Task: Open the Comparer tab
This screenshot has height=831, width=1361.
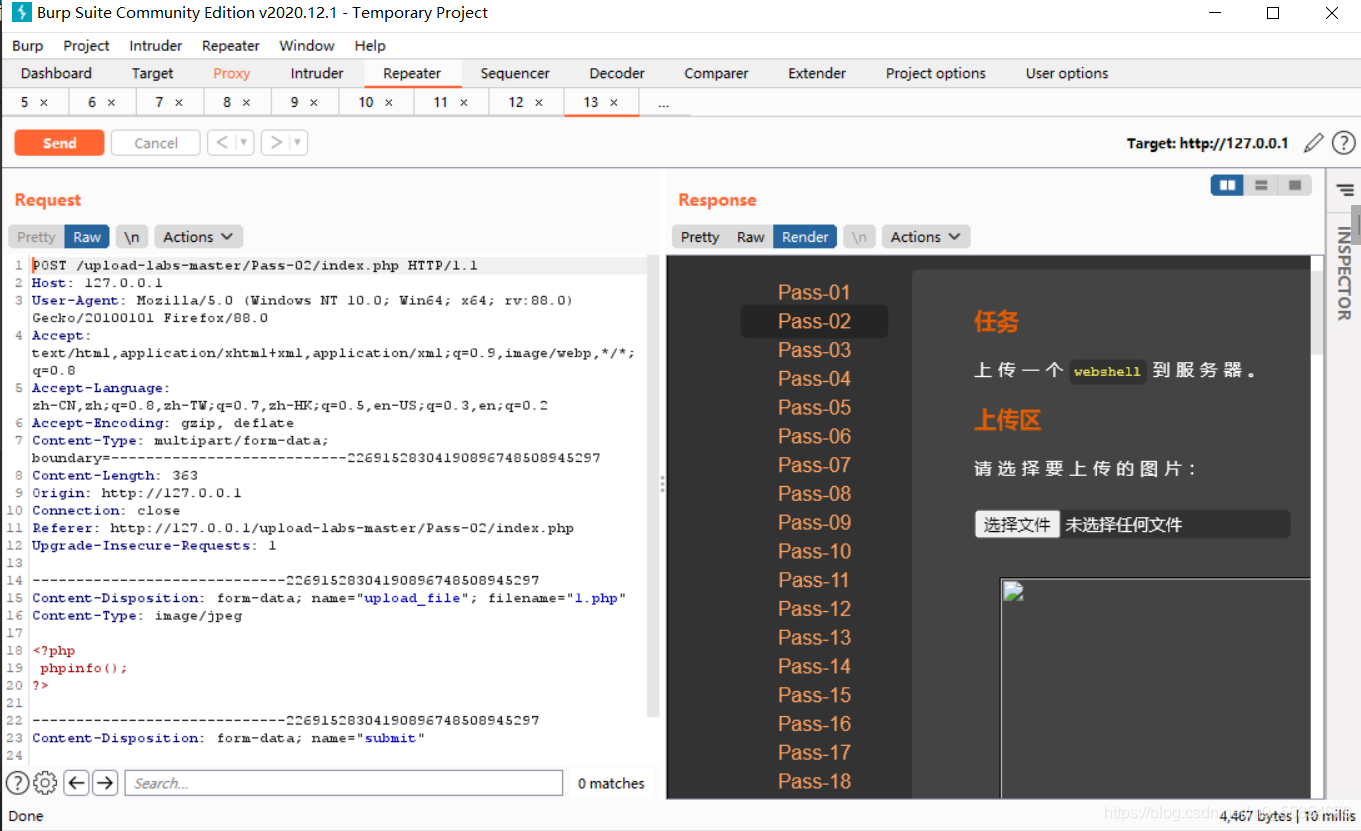Action: [716, 73]
